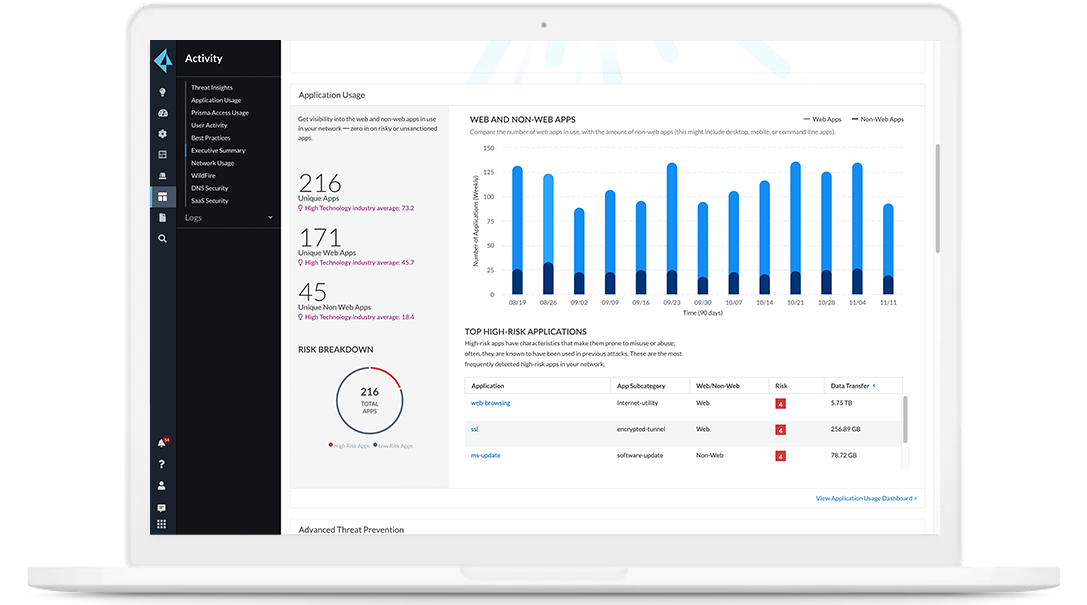This screenshot has height=605, width=1087.
Task: Select Threat Insights in Activity menu
Action: coord(211,88)
